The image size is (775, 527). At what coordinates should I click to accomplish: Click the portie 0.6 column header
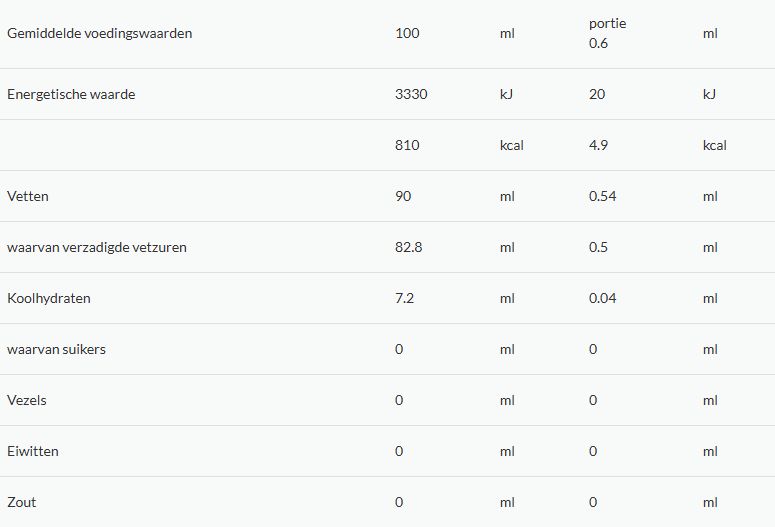tap(607, 33)
